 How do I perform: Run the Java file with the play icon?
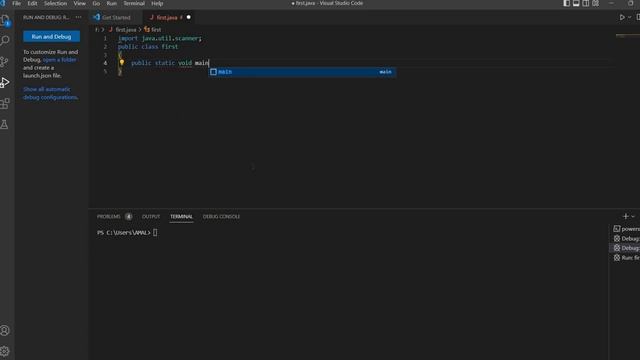pos(622,18)
